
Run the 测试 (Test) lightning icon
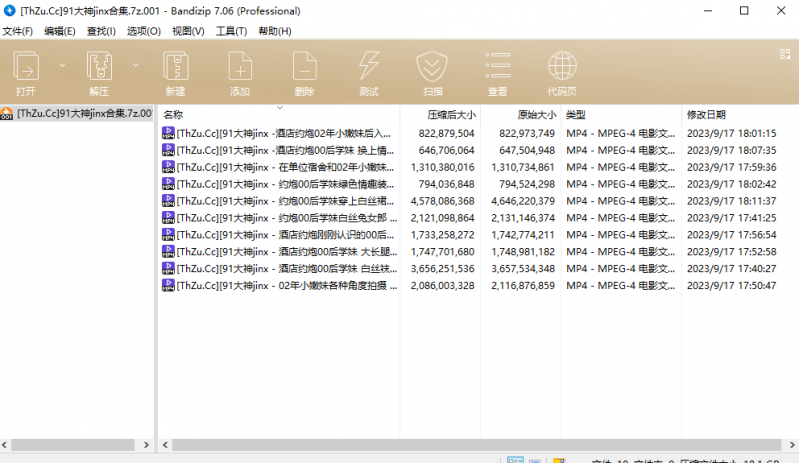point(368,66)
